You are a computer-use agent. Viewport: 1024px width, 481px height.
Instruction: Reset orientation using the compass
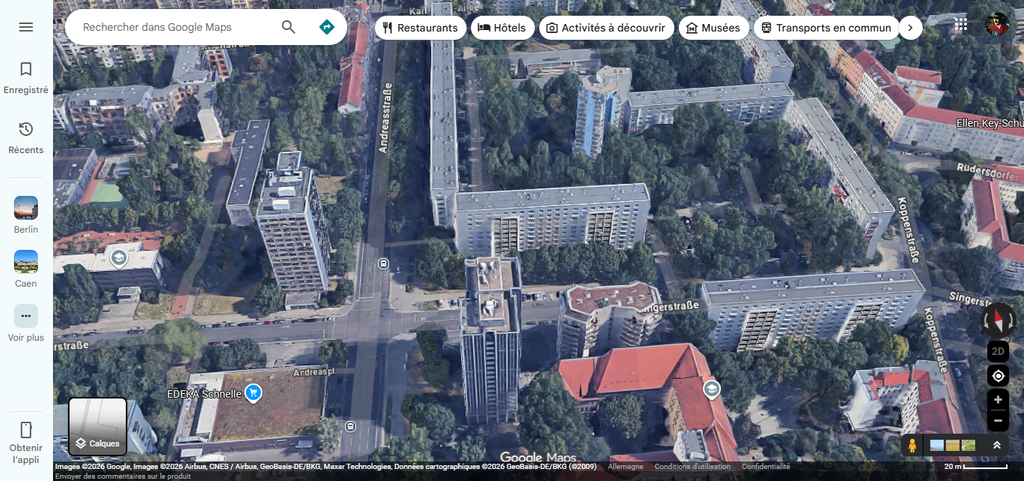coord(997,320)
